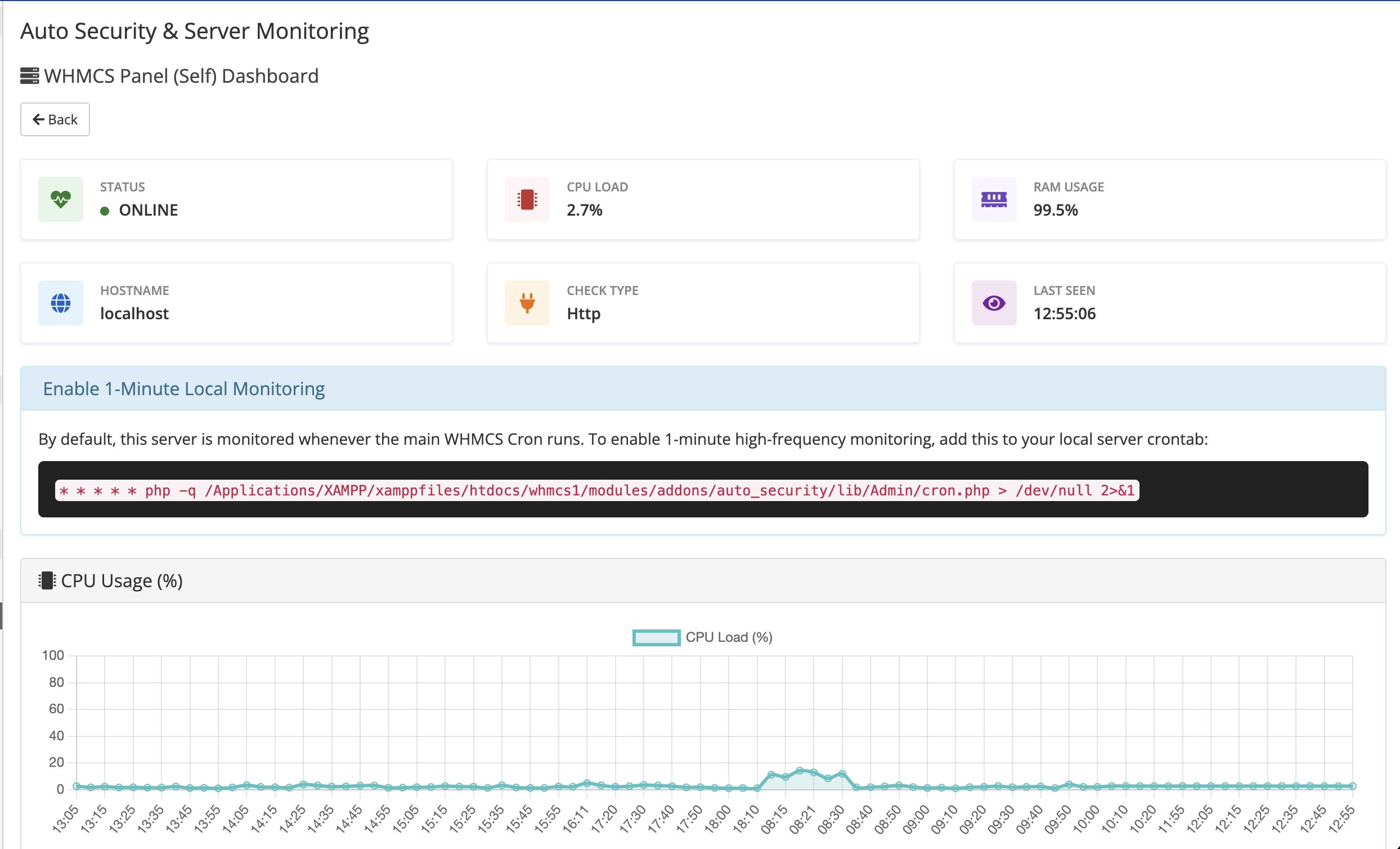
Task: Select the last seen time 12:55:06
Action: click(1065, 314)
